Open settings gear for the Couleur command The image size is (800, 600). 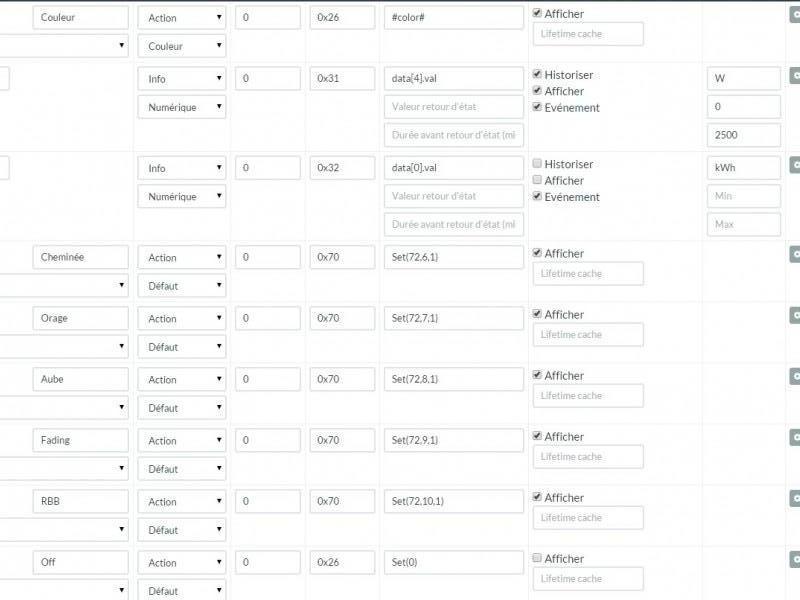pos(795,14)
